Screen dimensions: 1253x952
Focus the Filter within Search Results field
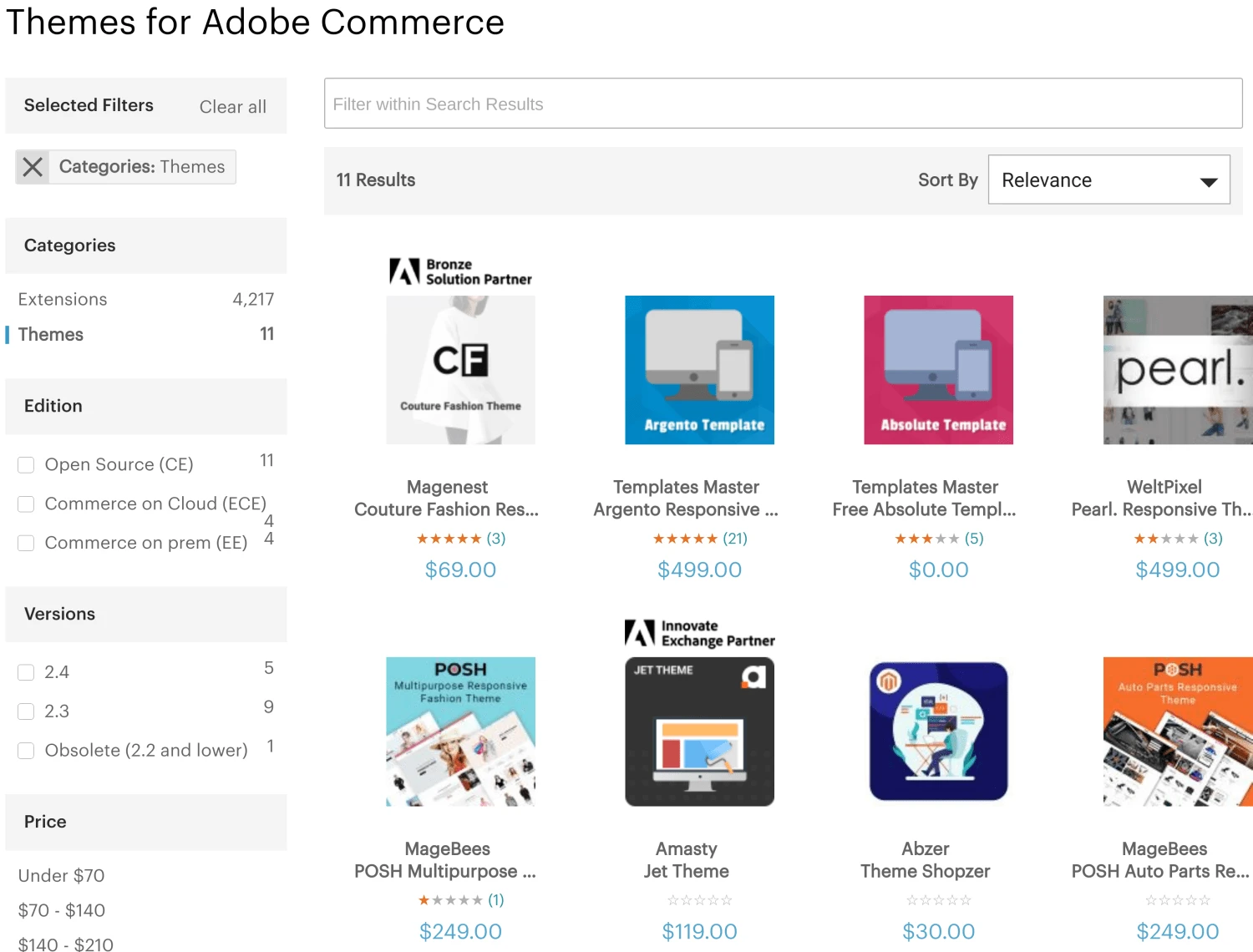783,104
